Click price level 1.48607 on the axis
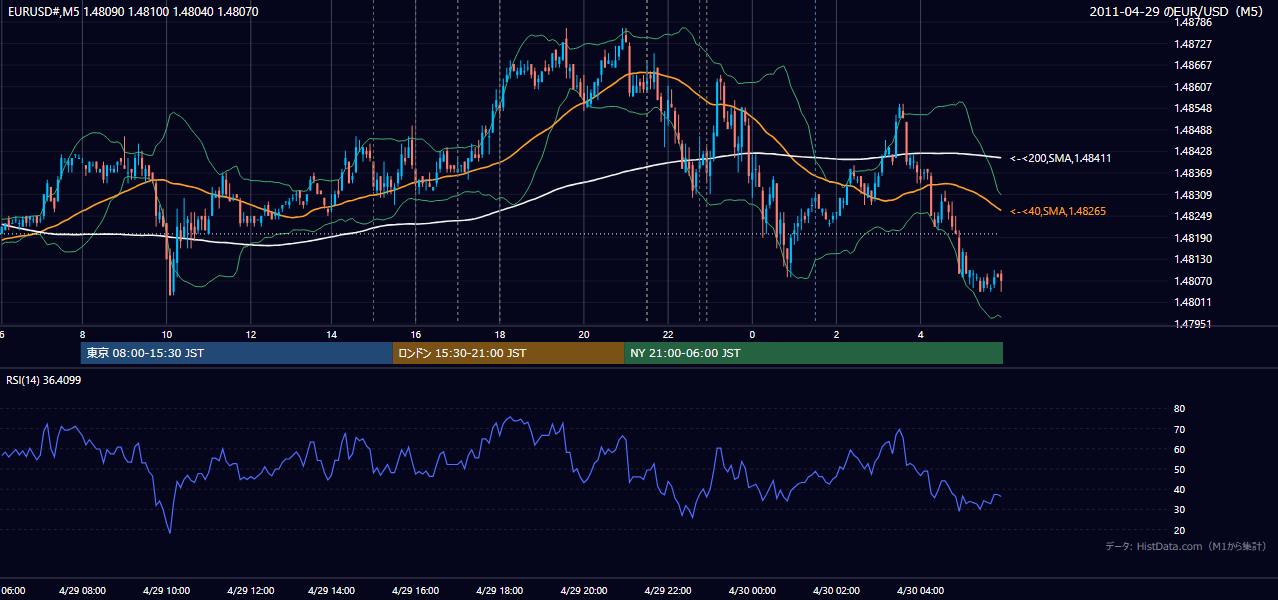The width and height of the screenshot is (1278, 600). [1193, 87]
